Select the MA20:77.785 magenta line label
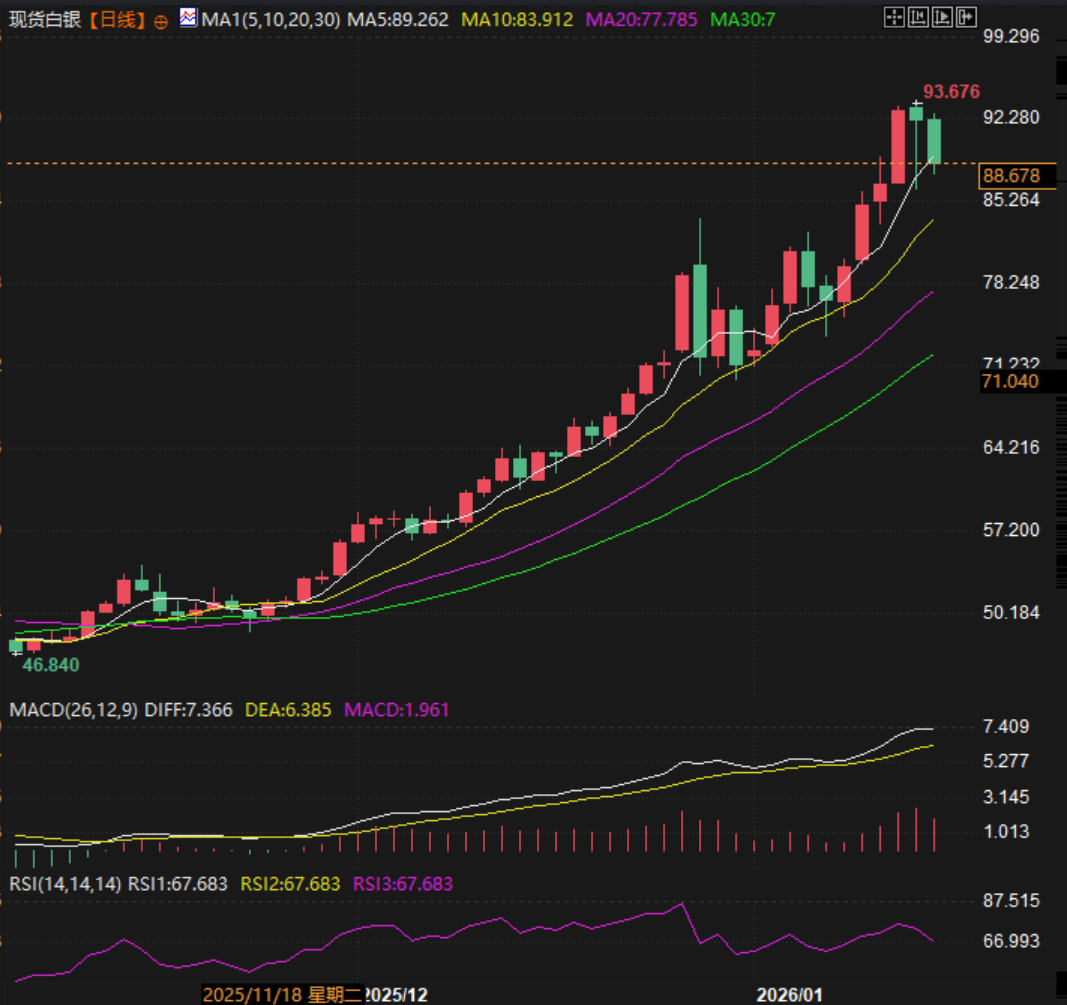This screenshot has width=1067, height=1005. tap(641, 19)
